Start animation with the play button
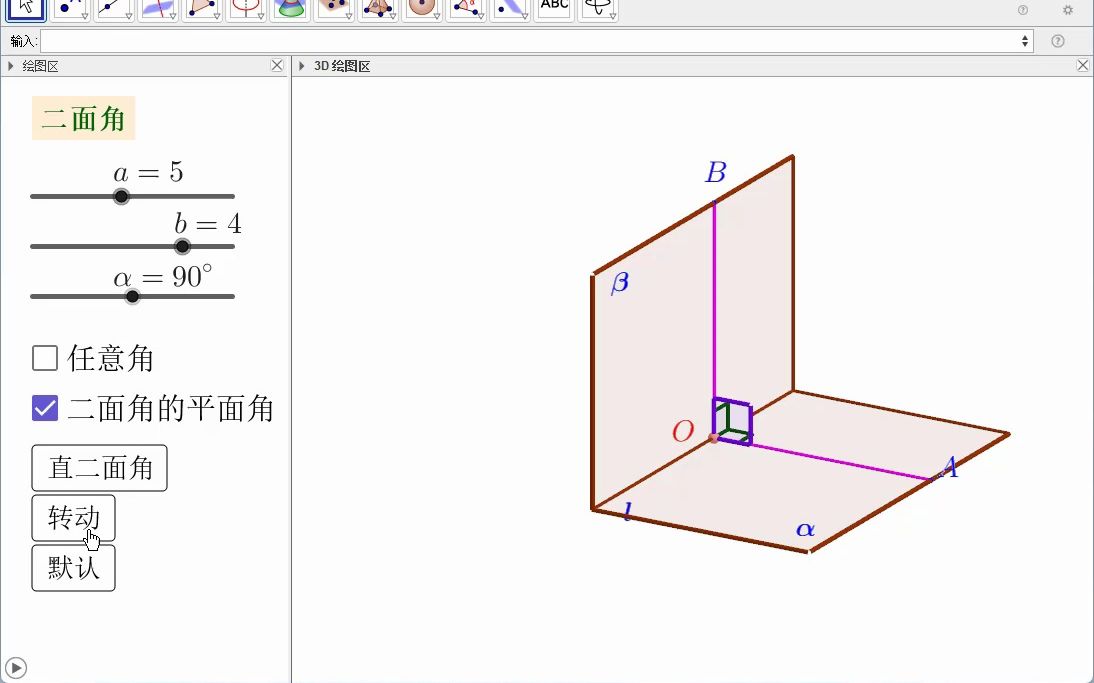The image size is (1094, 683). (x=15, y=668)
